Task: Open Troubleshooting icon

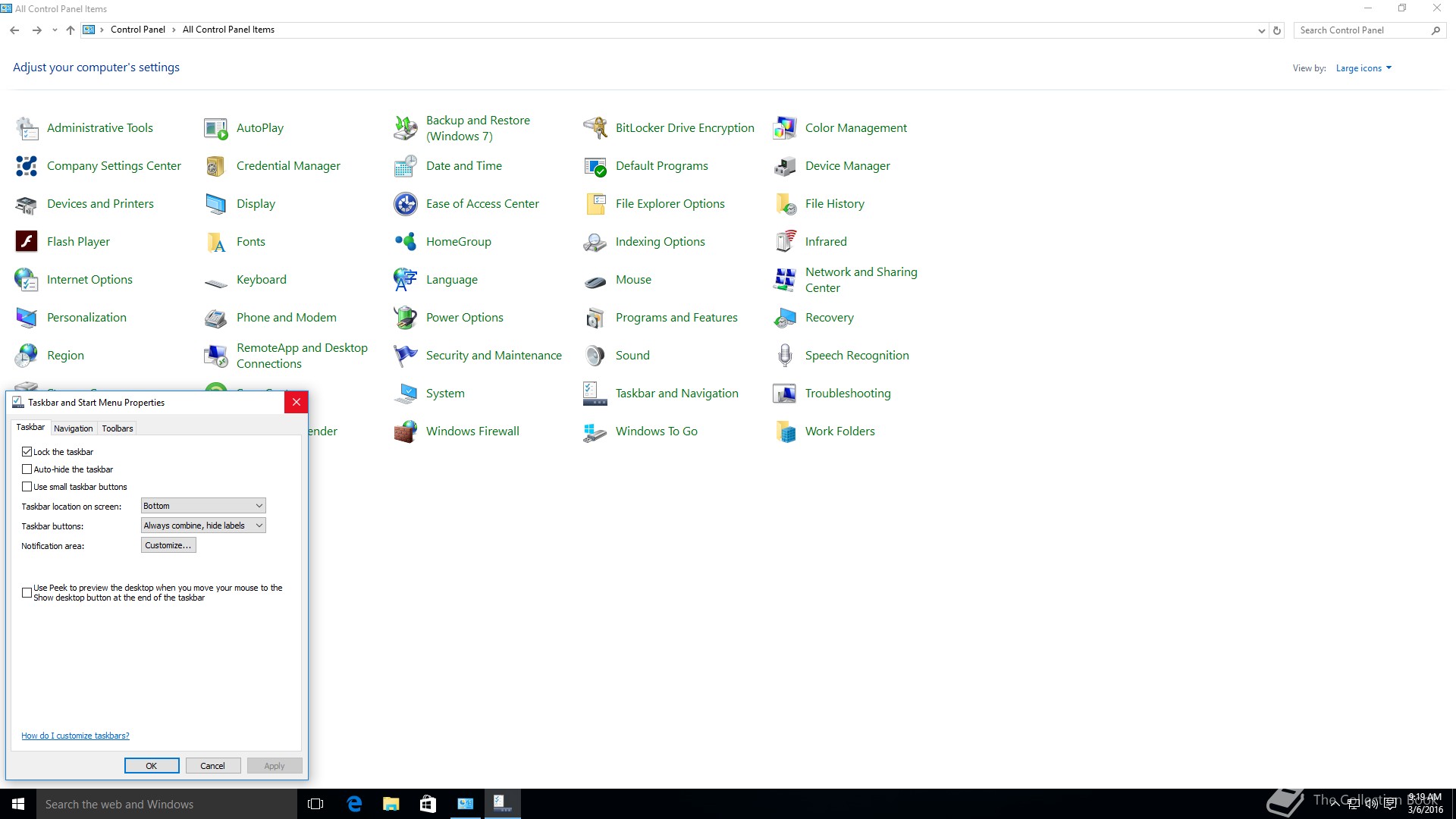Action: tap(785, 394)
